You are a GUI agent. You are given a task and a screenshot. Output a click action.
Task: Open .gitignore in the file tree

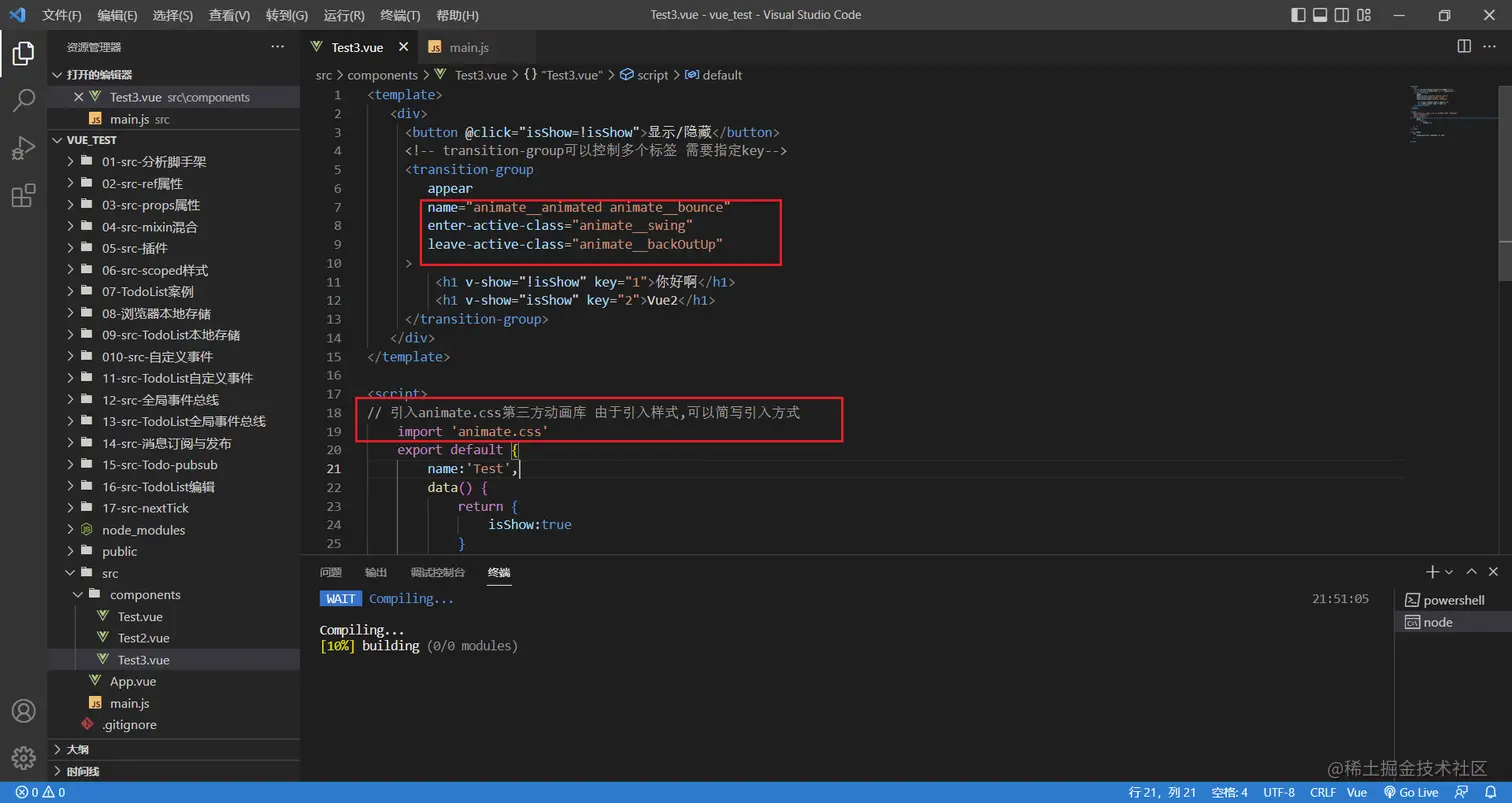174,725
